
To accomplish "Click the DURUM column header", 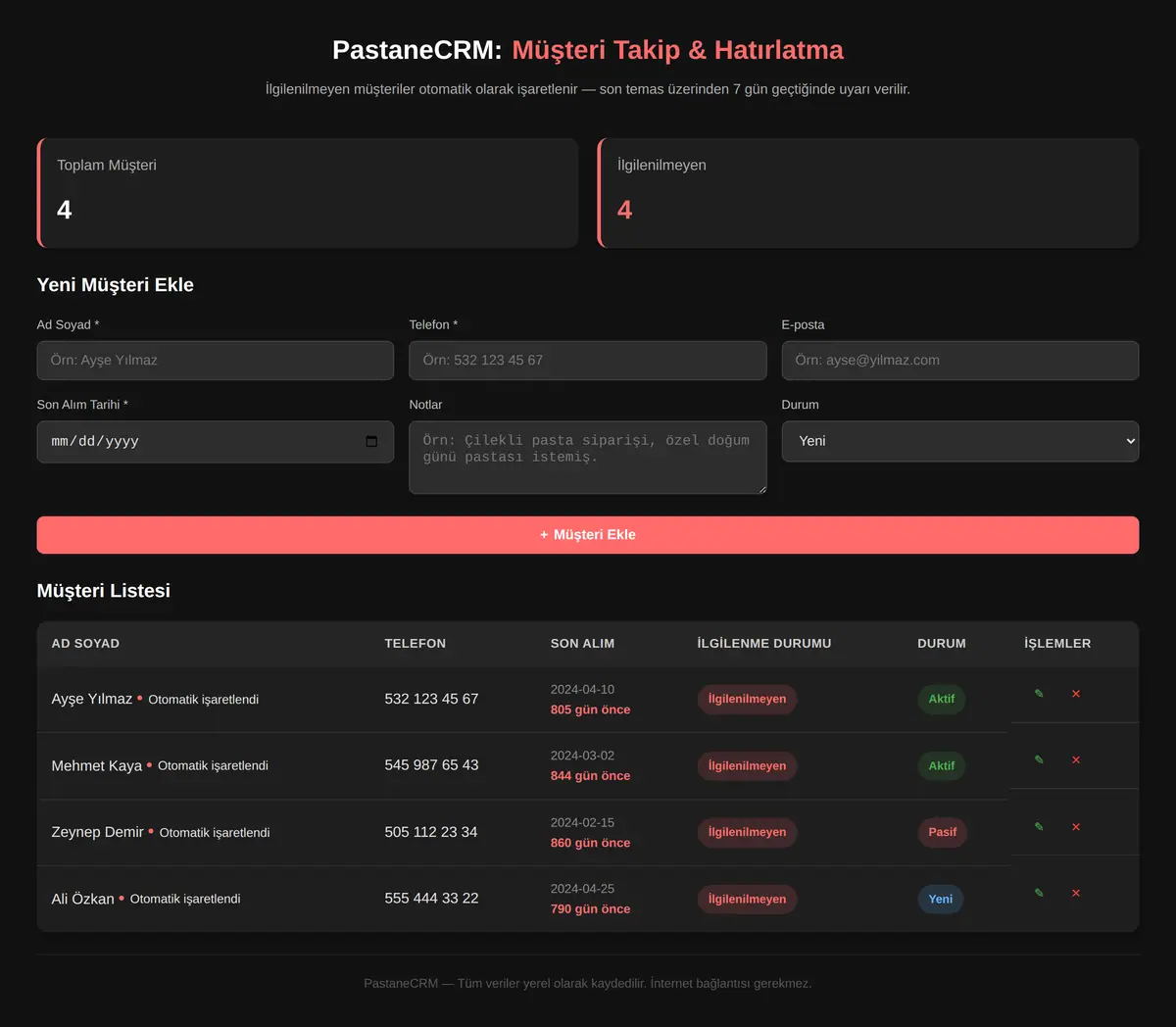I will 942,644.
